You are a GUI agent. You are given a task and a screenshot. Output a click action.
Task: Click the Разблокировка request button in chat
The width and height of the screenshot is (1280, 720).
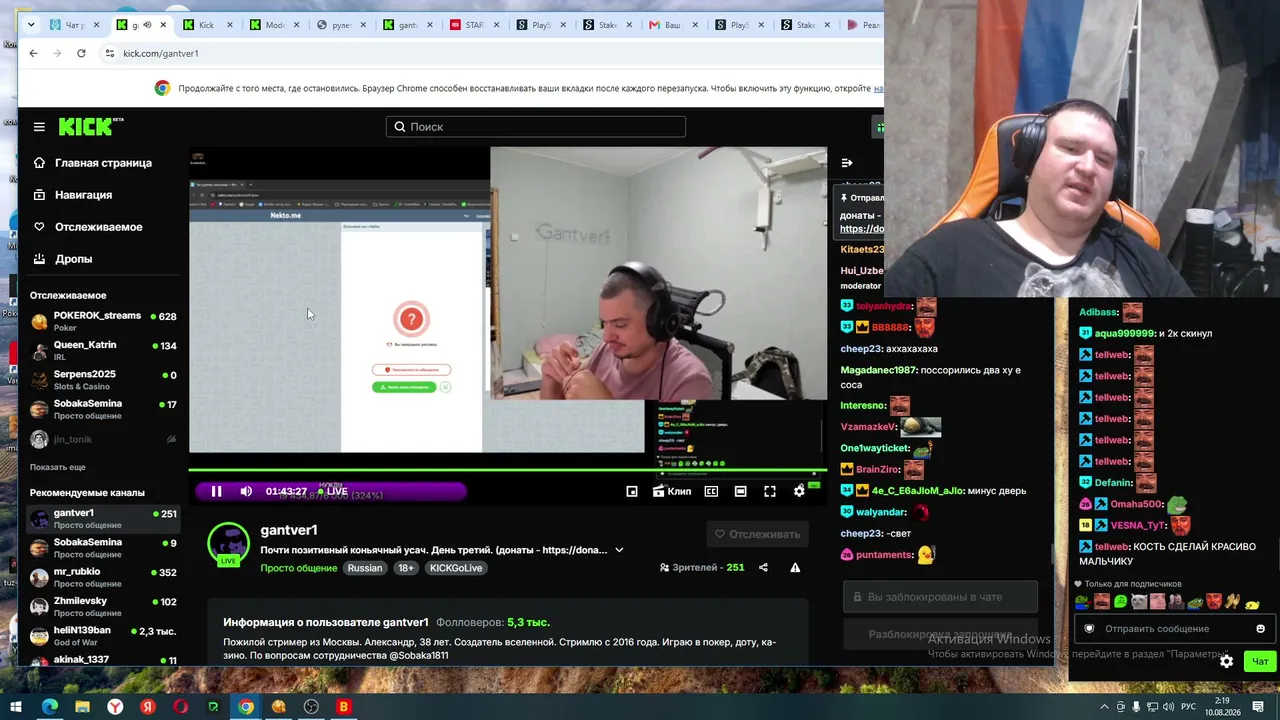click(x=940, y=635)
